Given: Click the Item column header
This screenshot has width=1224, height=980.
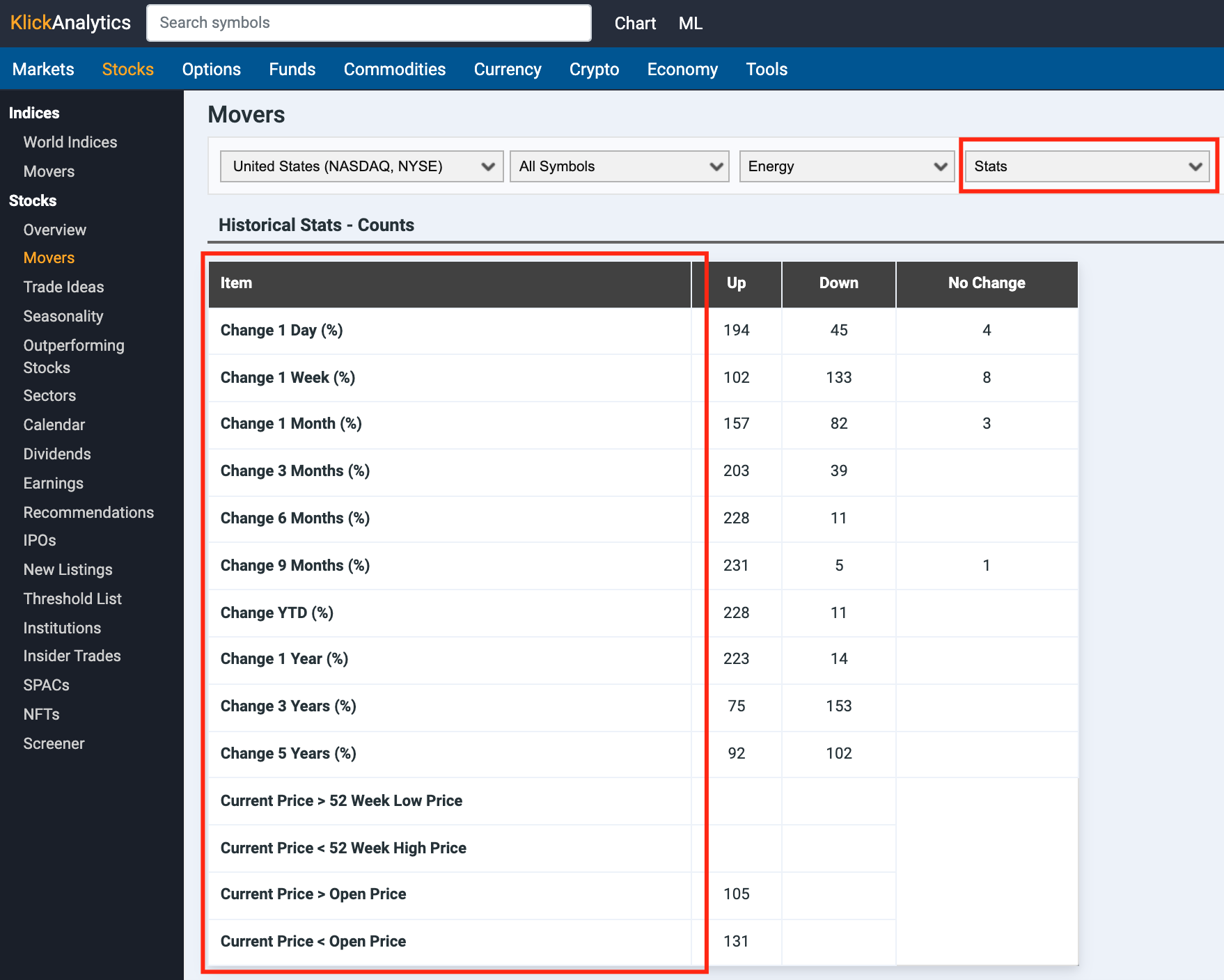Looking at the screenshot, I should pos(450,283).
